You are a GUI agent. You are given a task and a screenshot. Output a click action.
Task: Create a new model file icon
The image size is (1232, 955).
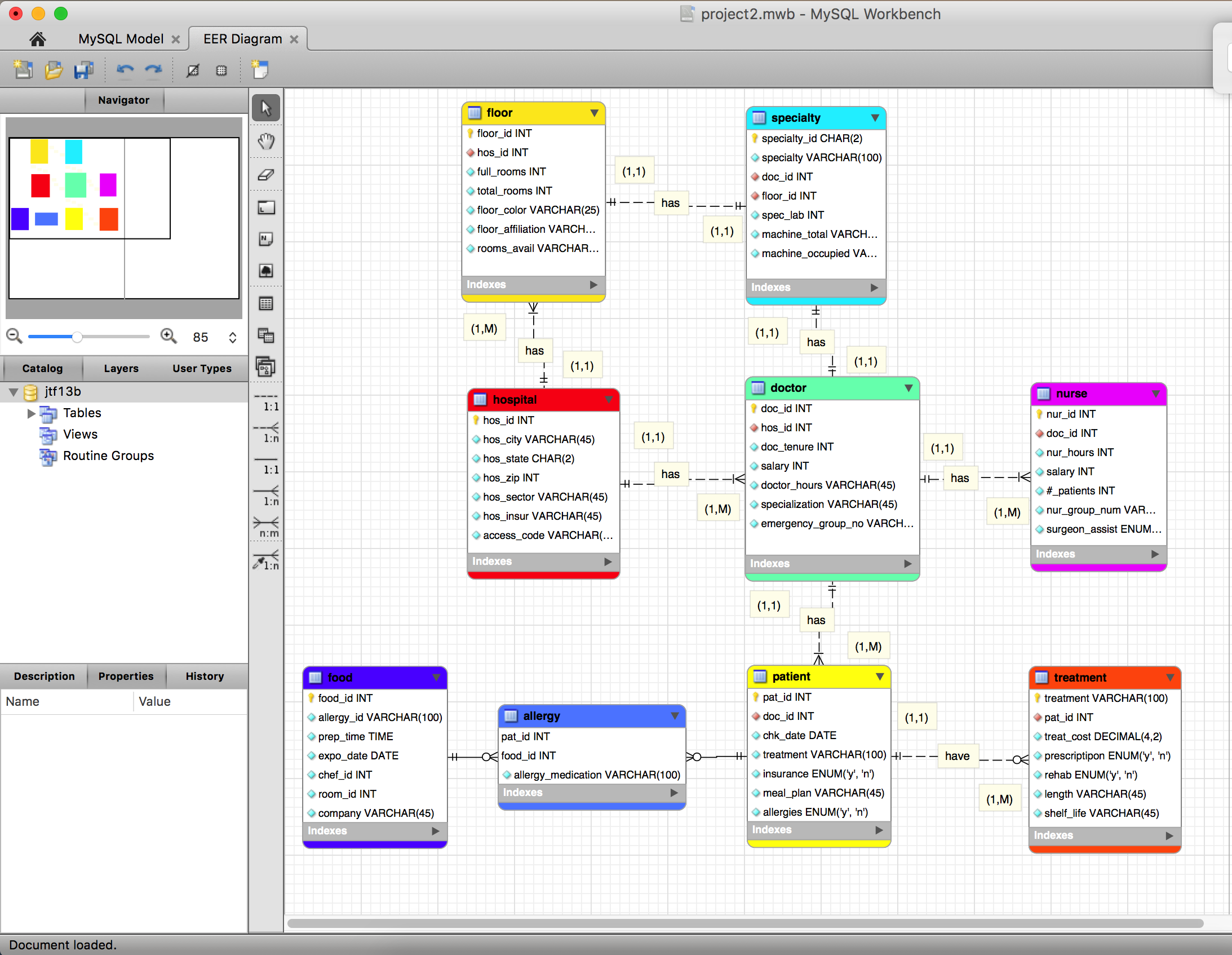(23, 70)
